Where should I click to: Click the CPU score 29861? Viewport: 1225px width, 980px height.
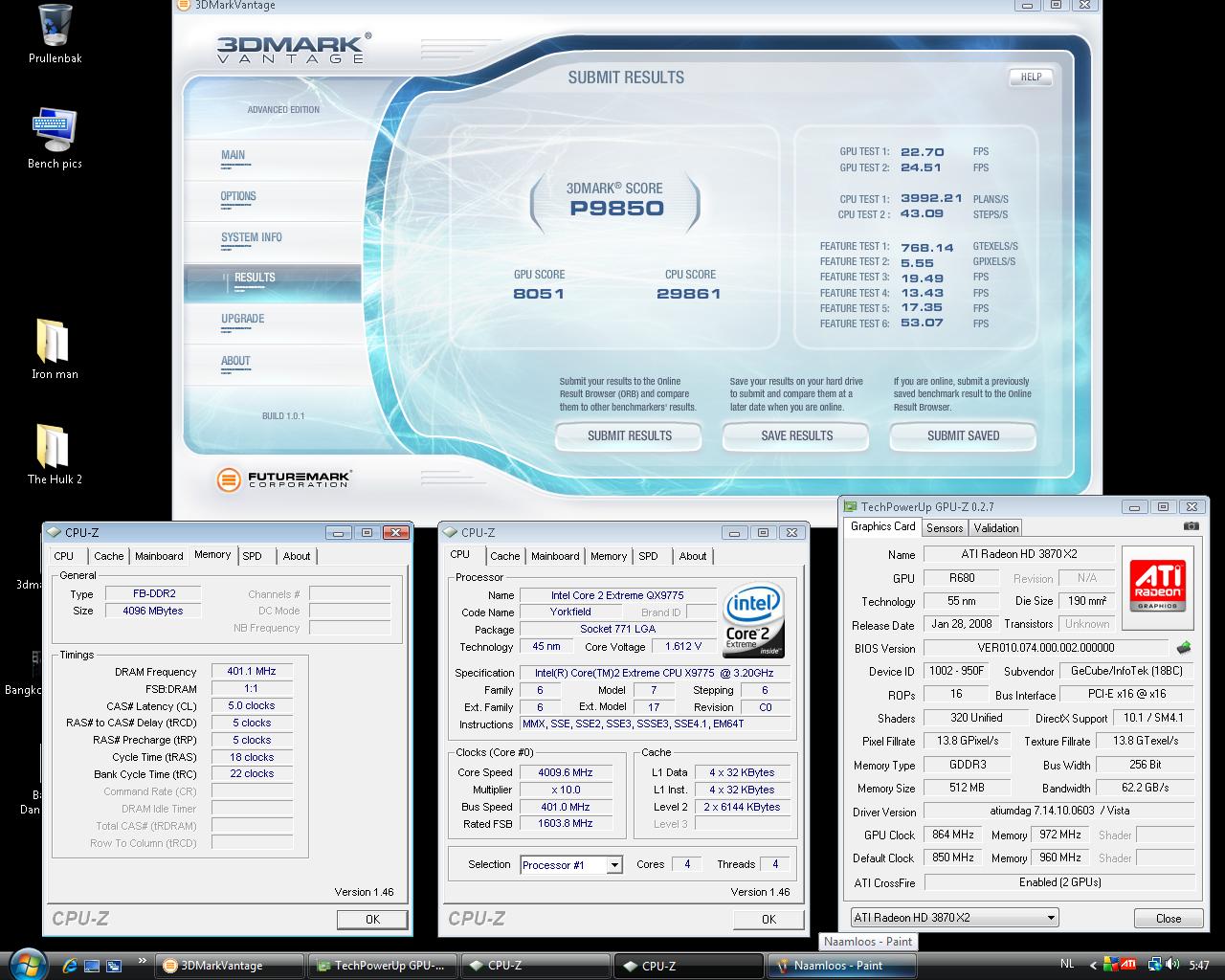click(688, 294)
